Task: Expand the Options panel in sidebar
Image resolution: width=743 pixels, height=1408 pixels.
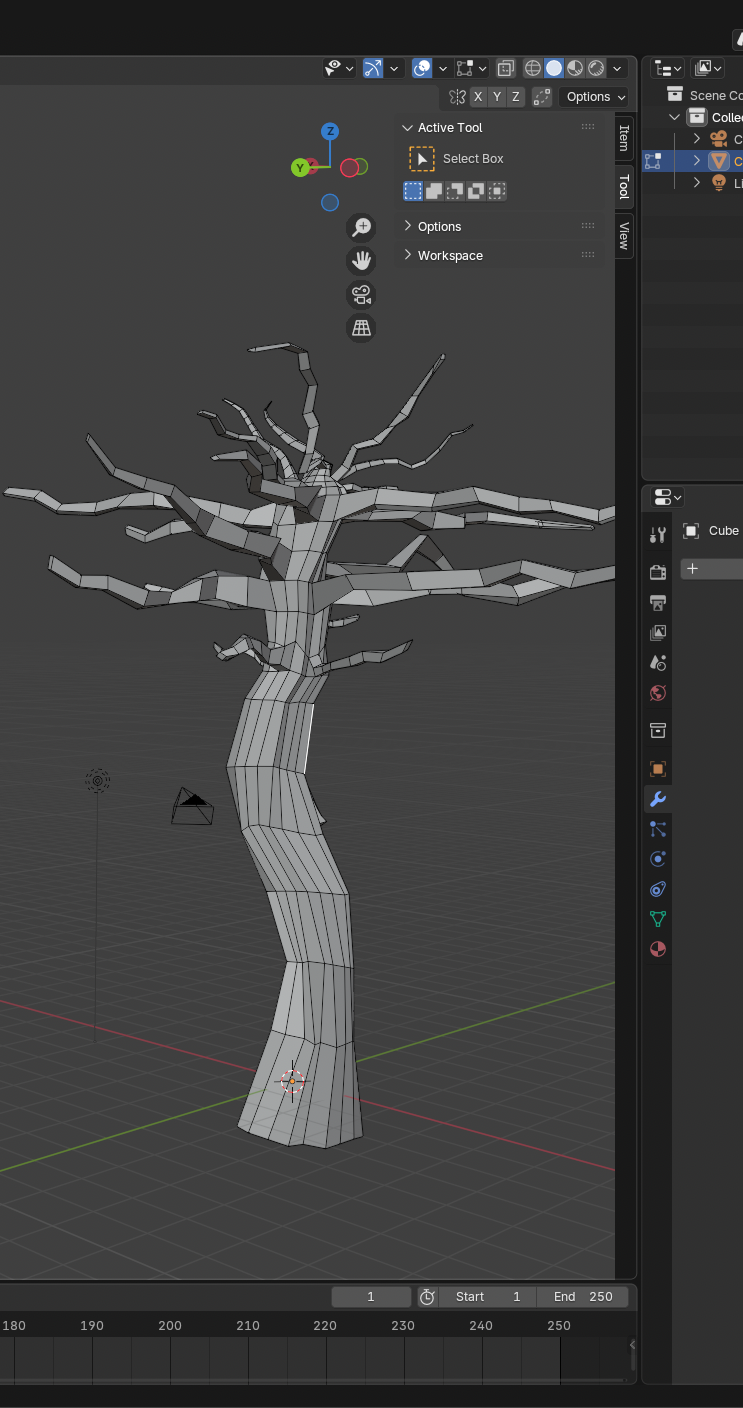Action: 407,226
